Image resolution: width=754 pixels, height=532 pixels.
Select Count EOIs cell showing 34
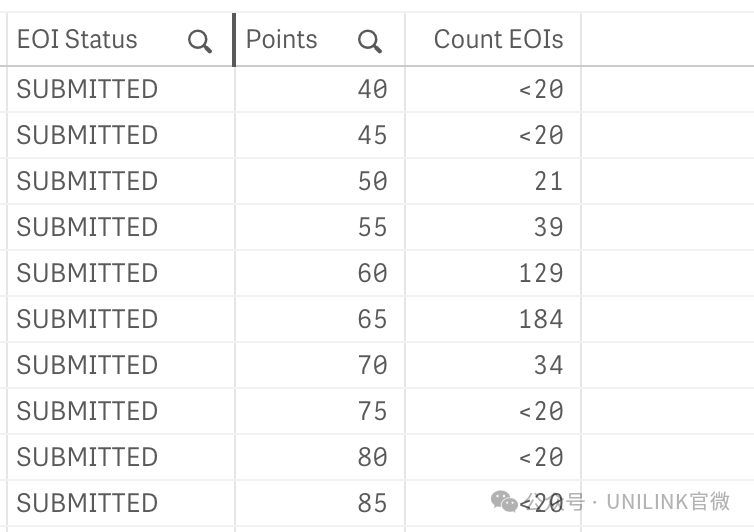548,365
